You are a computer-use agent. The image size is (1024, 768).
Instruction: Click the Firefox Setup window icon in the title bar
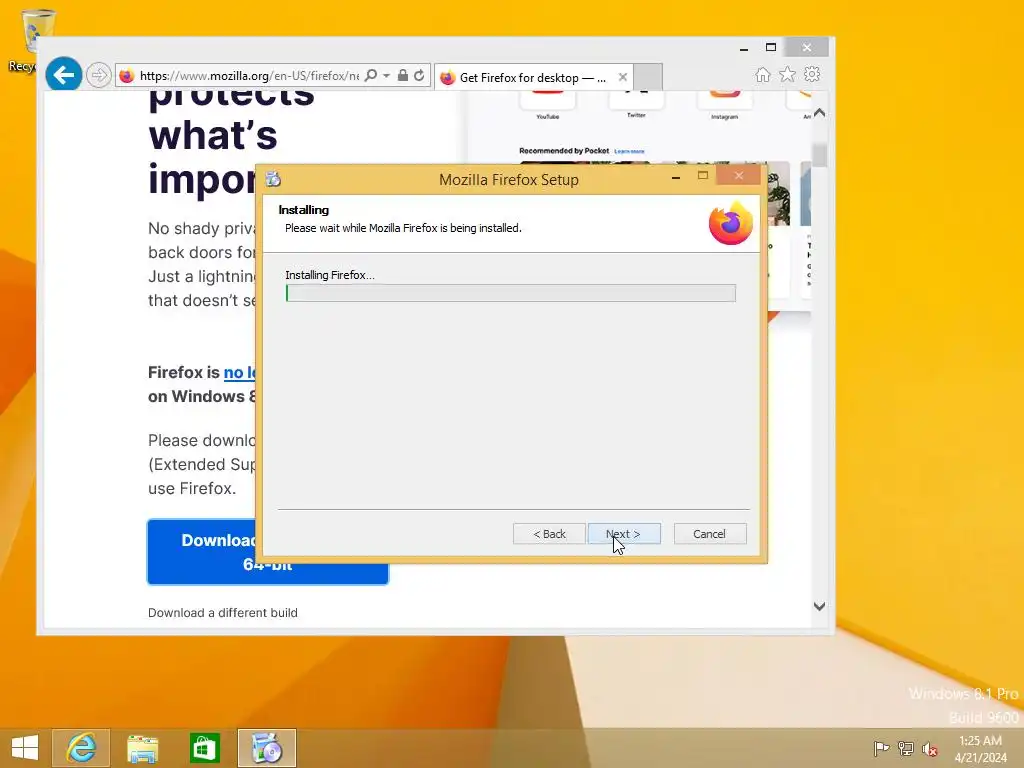point(273,179)
